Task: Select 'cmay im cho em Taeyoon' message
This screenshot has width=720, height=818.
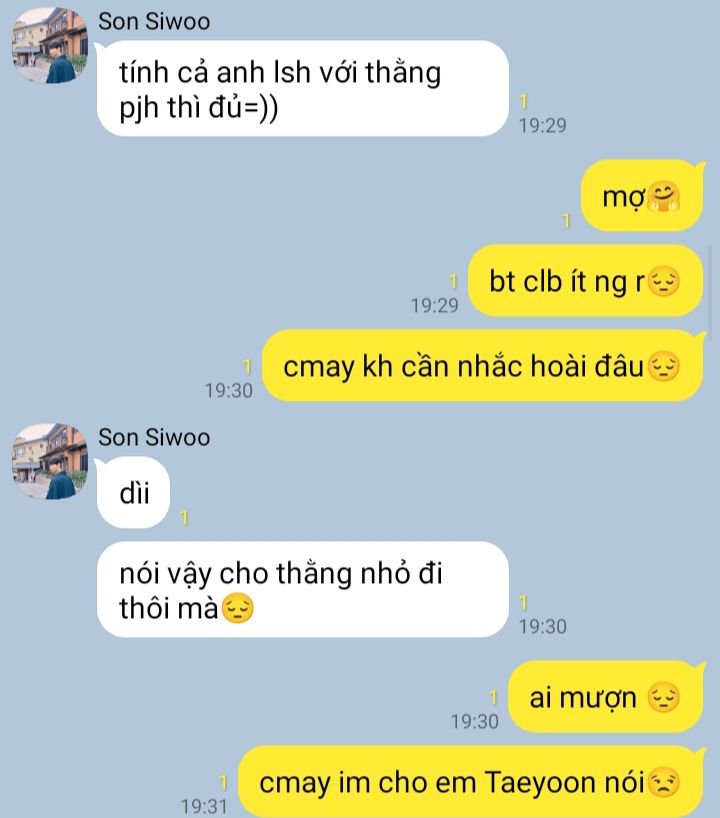Action: [x=471, y=781]
